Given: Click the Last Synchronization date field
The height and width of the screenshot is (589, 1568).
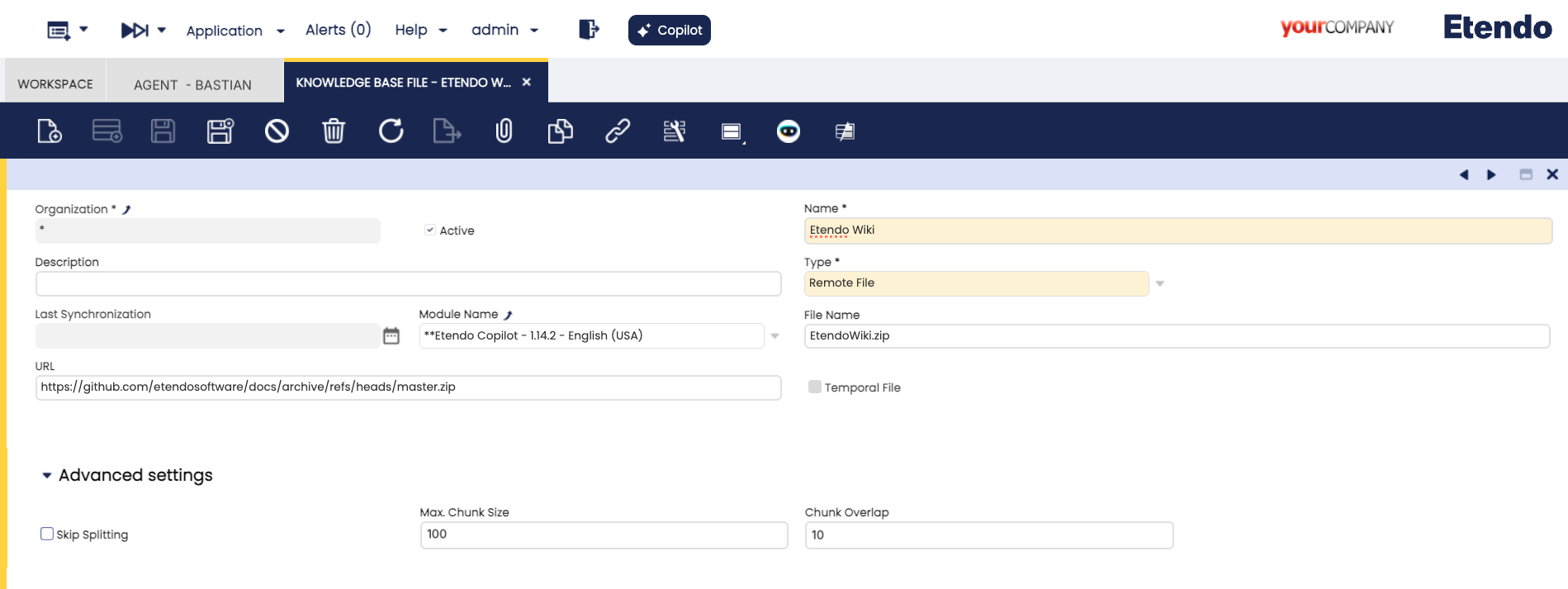Looking at the screenshot, I should point(207,335).
